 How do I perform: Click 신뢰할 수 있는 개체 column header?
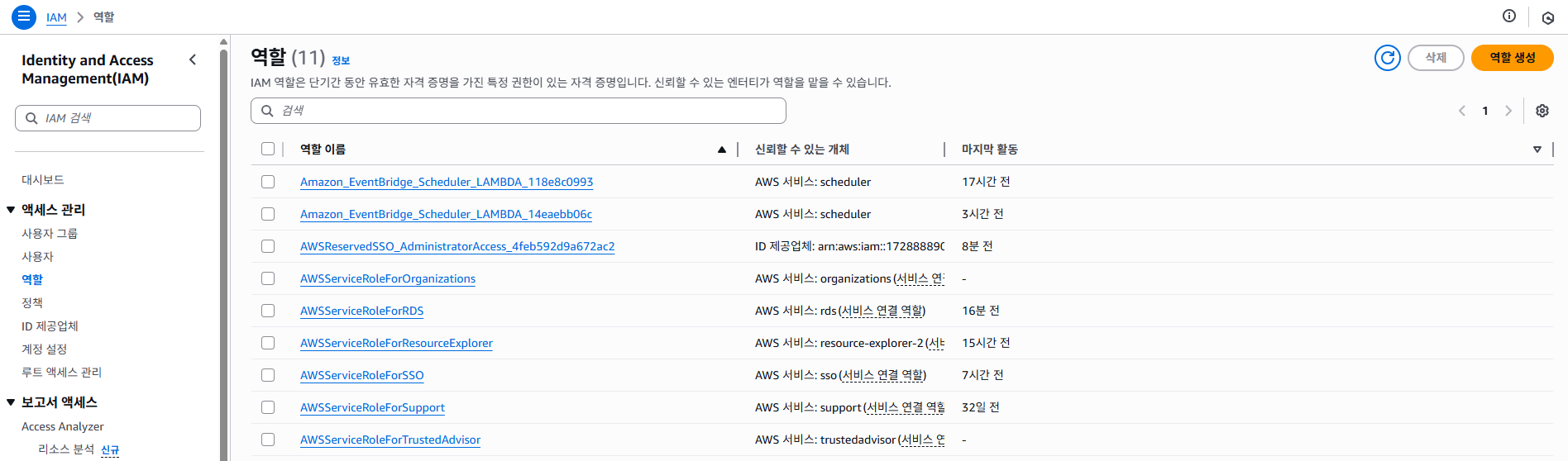pos(802,150)
